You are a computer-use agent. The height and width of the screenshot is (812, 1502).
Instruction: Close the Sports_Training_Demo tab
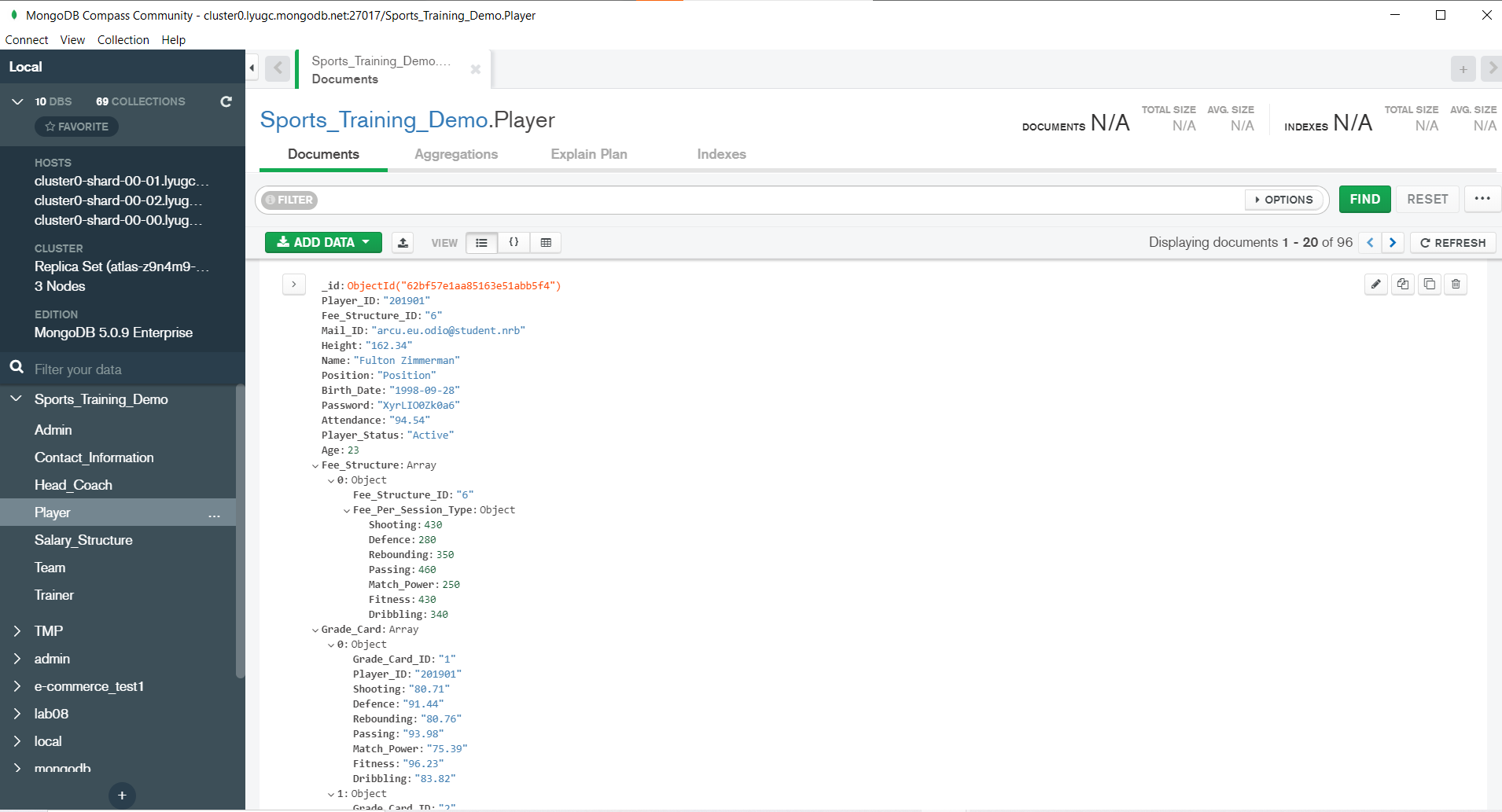click(475, 70)
